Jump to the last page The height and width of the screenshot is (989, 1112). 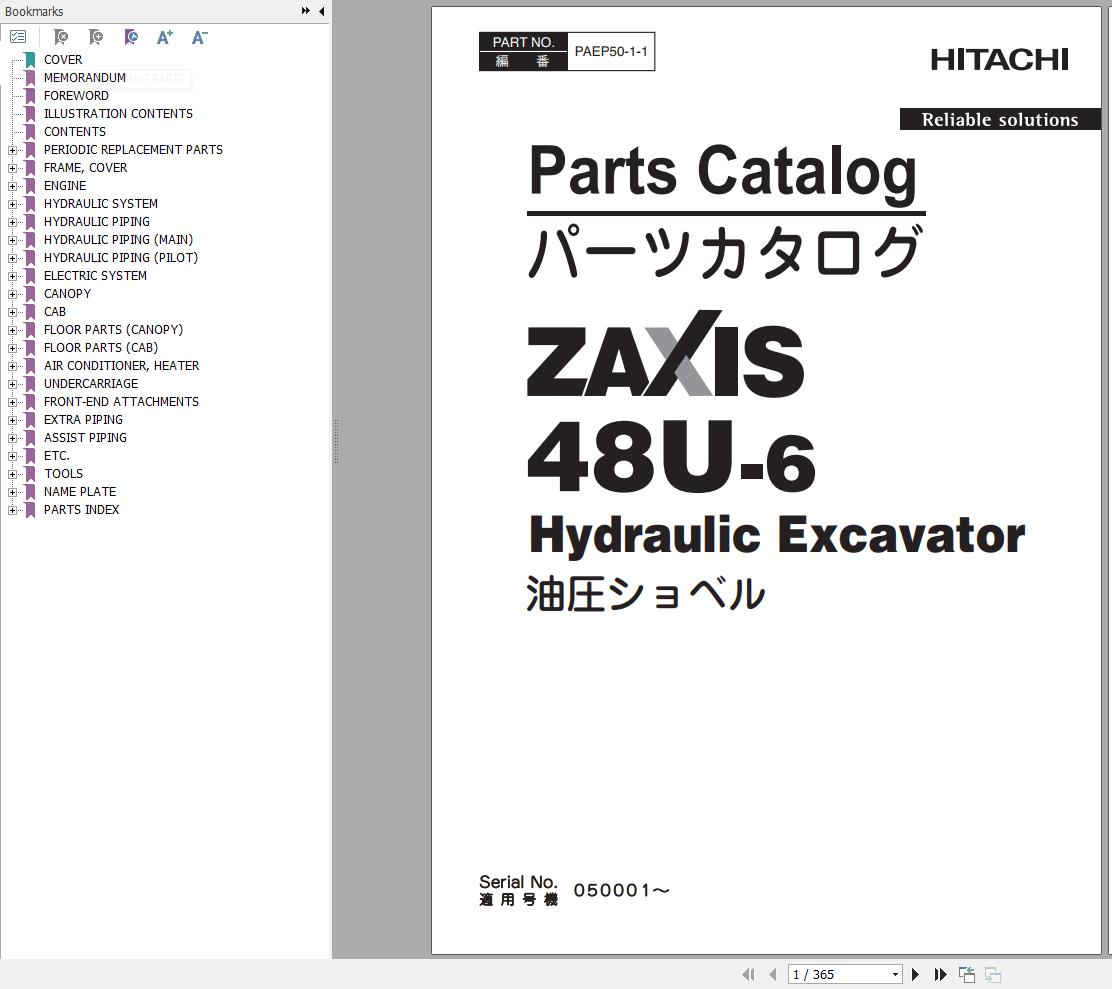click(x=940, y=974)
